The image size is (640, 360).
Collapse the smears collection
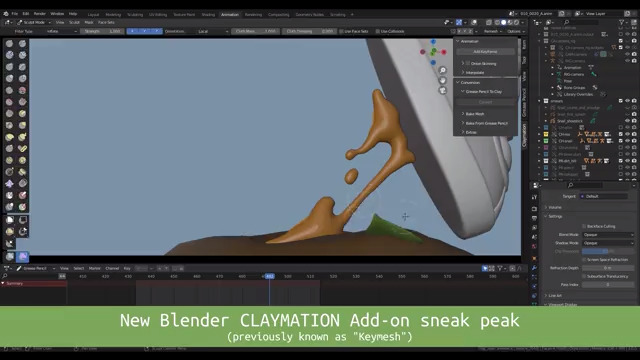[540, 101]
